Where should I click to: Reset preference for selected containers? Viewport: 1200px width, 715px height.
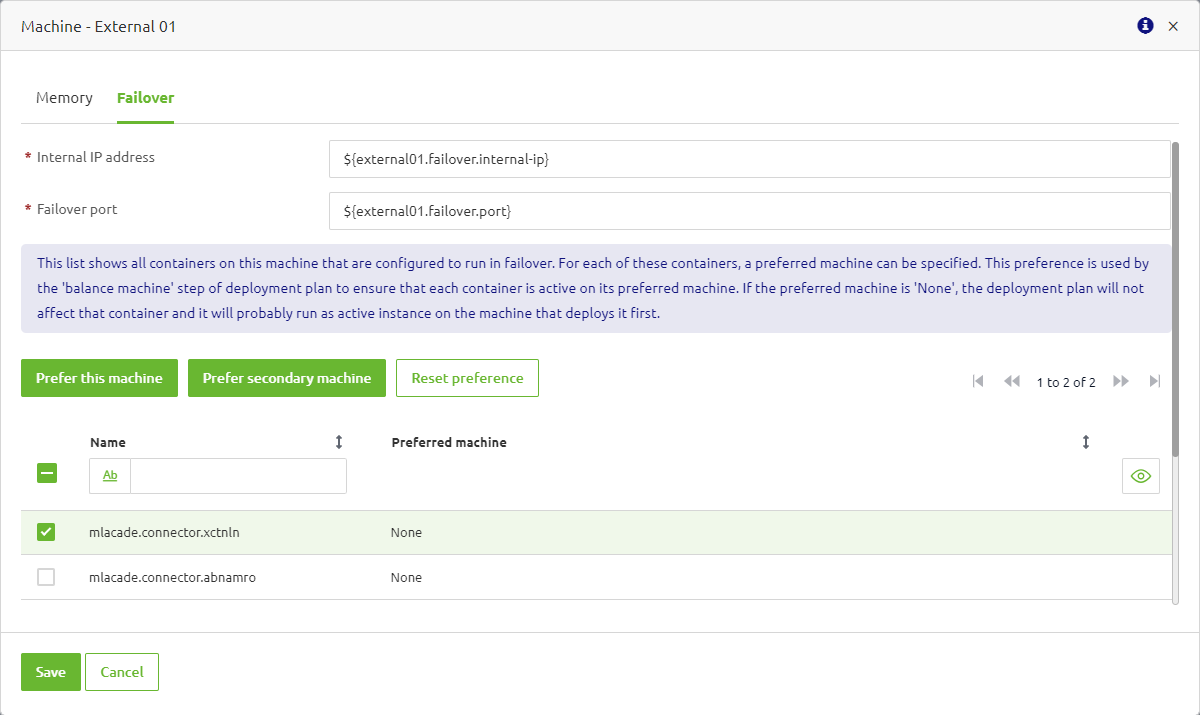coord(467,378)
